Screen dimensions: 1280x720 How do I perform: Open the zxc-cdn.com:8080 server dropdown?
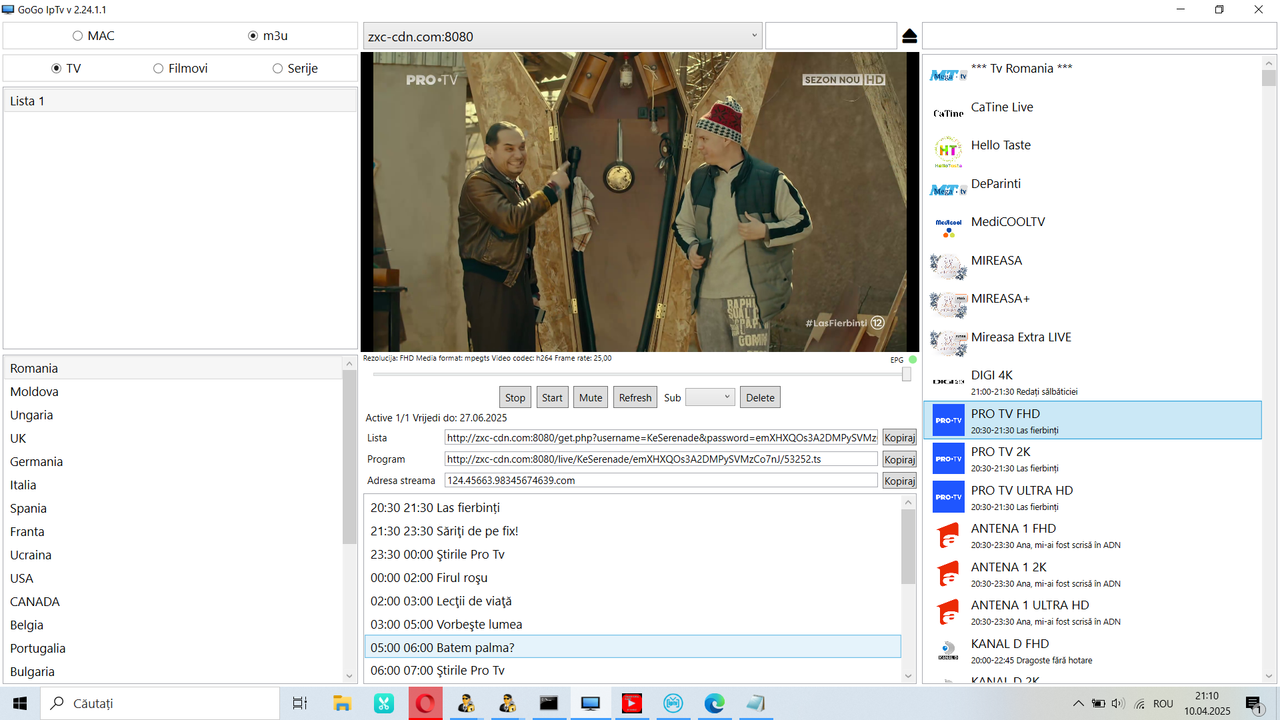(562, 36)
